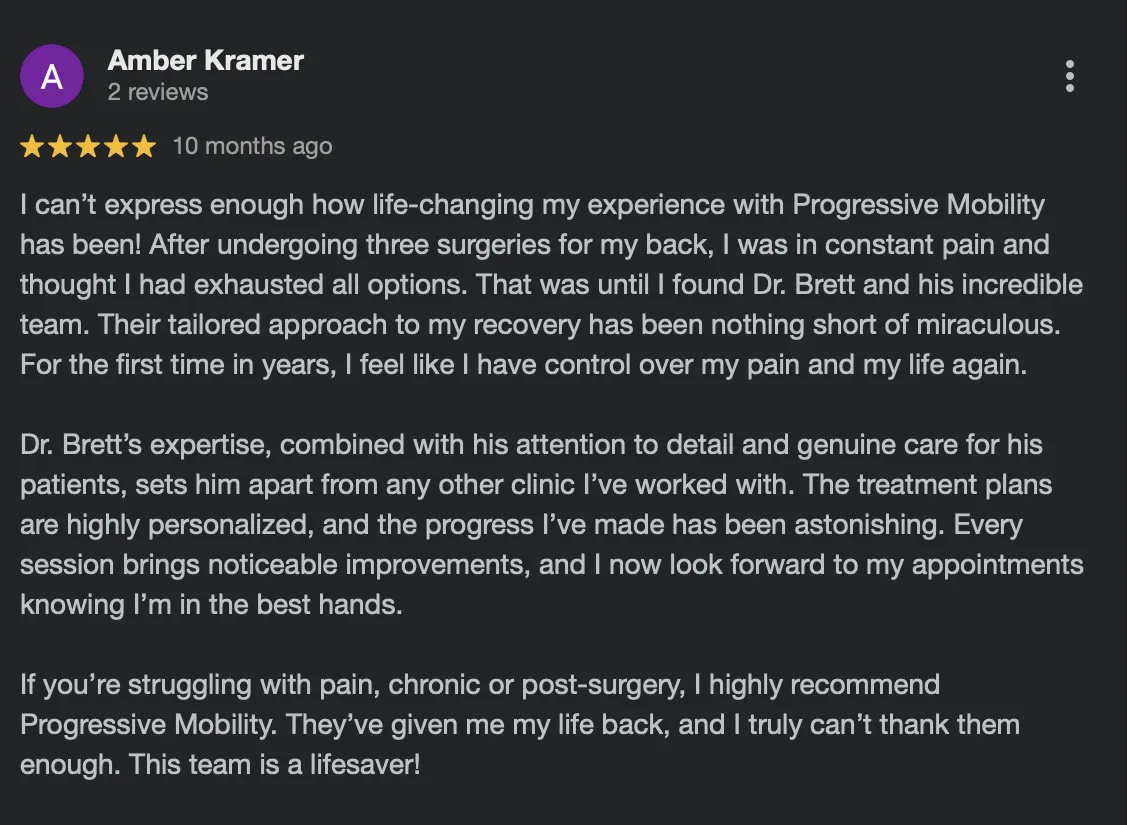Open Amber Kramer's reviewer profile name
This screenshot has height=825, width=1127.
pyautogui.click(x=205, y=61)
